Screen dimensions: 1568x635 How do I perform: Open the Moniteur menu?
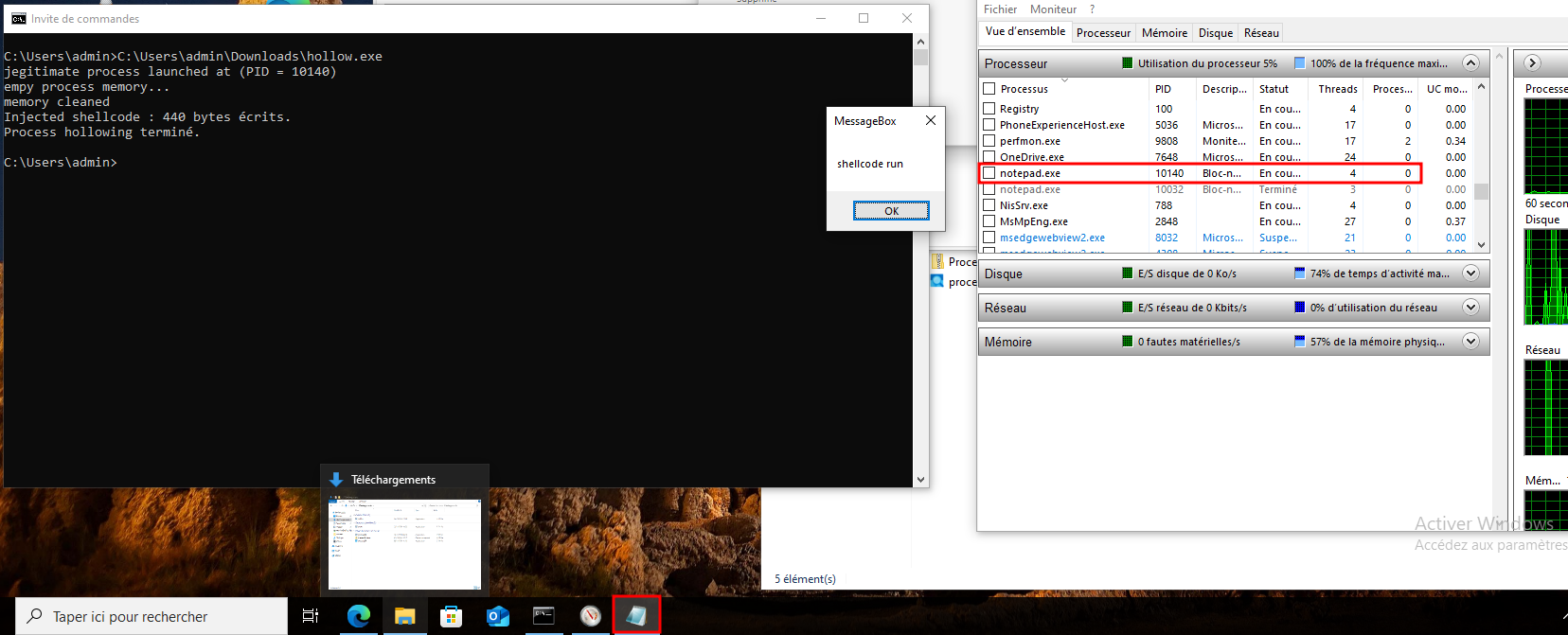(x=1053, y=9)
